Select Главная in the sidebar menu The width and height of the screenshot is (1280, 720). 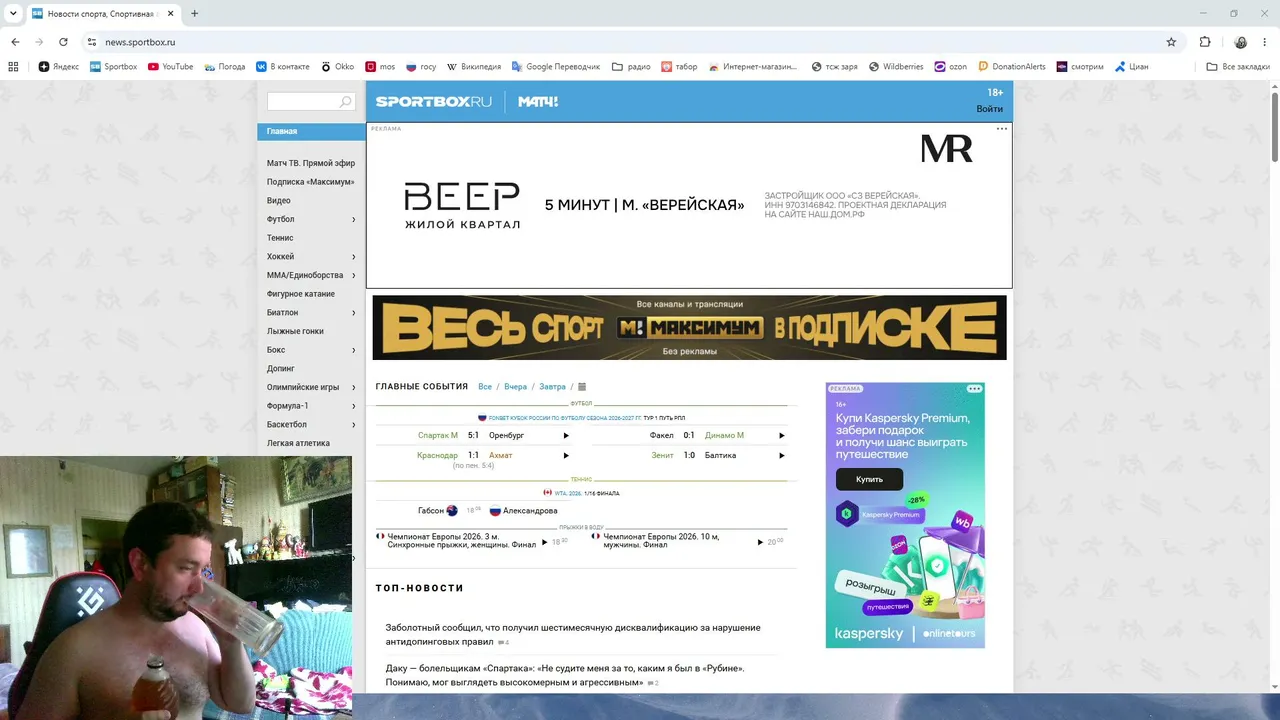coord(311,131)
